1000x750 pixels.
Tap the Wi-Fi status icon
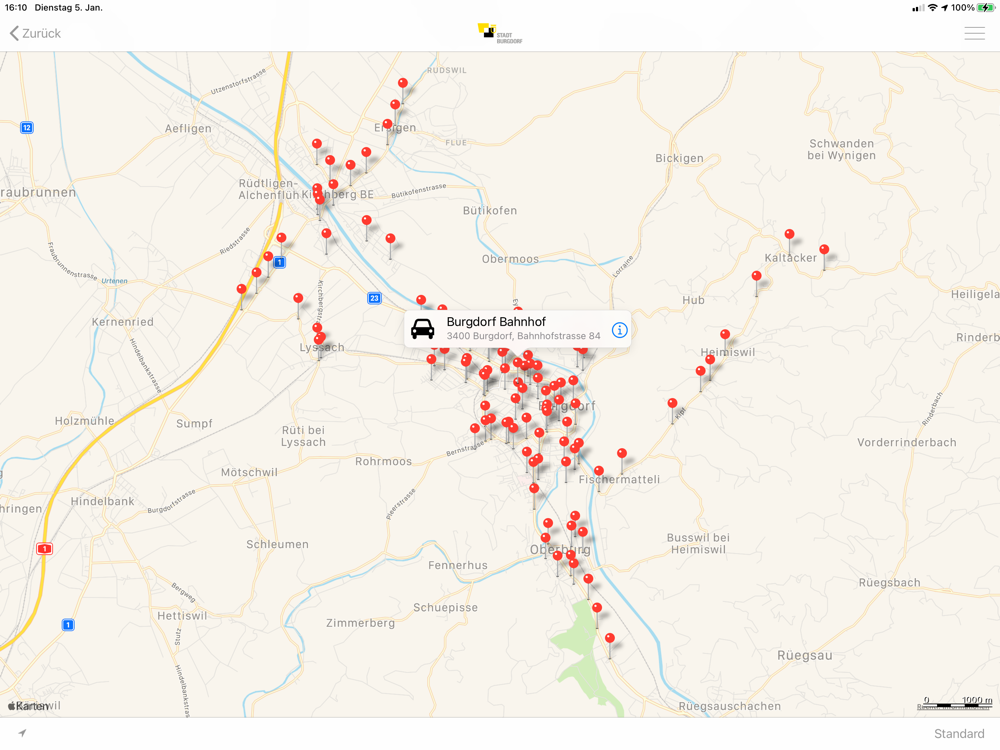[x=932, y=8]
